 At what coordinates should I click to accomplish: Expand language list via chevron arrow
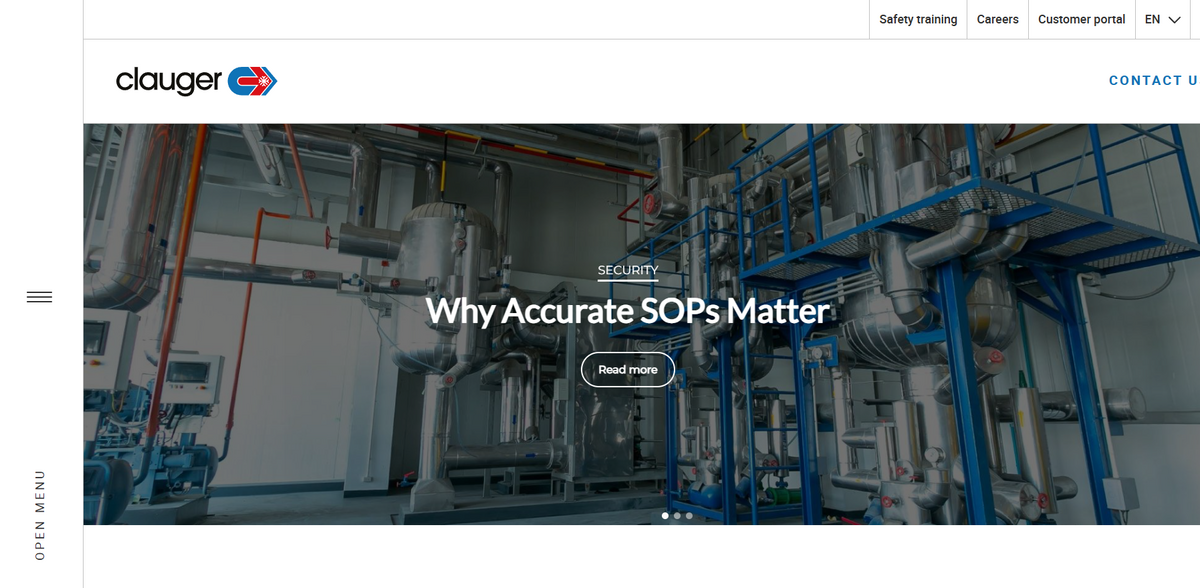coord(1175,20)
